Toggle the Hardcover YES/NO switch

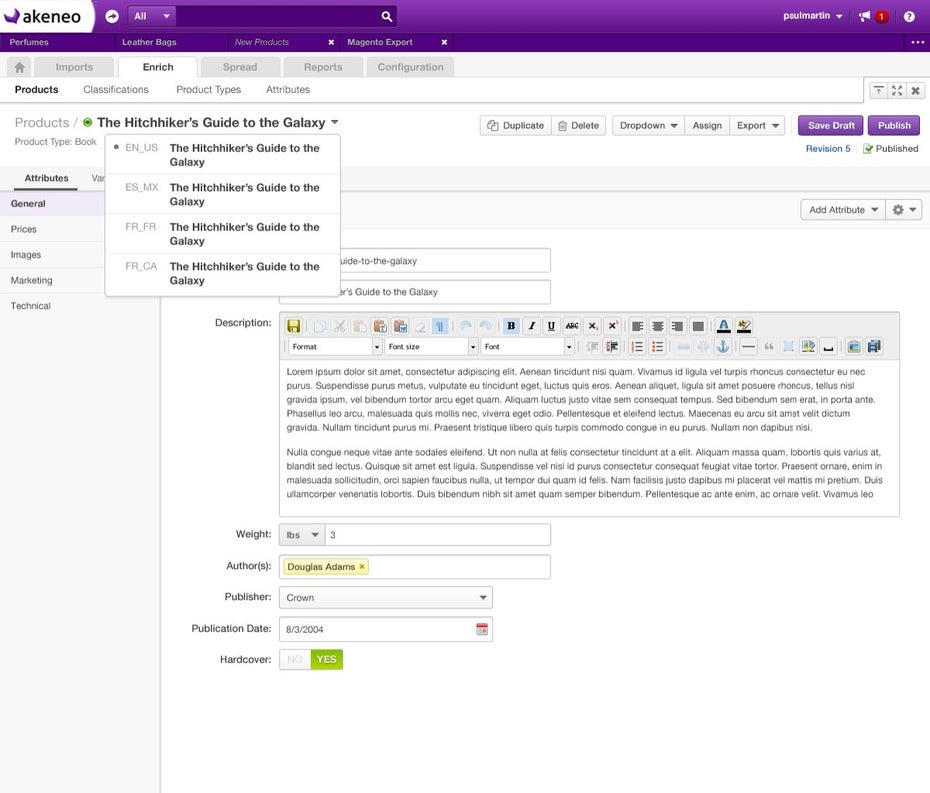tap(311, 660)
